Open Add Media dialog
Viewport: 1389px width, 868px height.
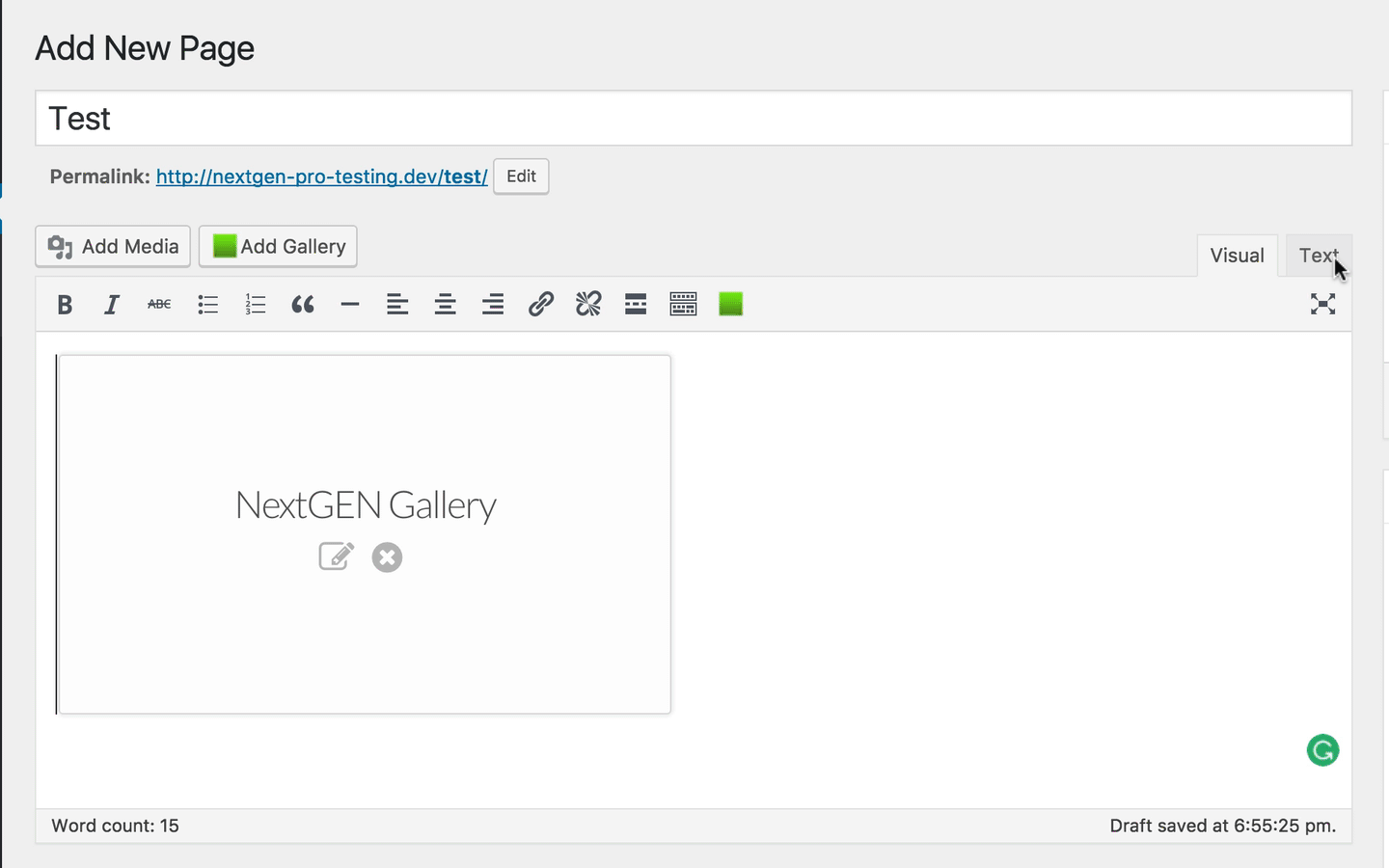pyautogui.click(x=113, y=247)
